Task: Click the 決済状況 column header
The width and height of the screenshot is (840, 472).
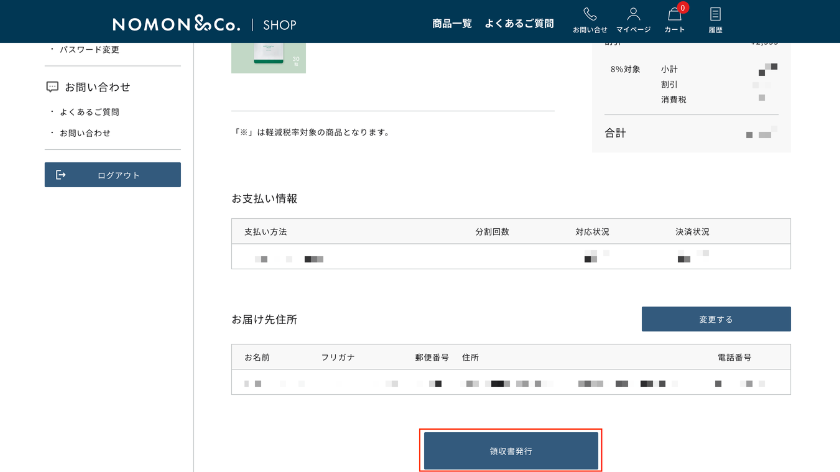Action: (692, 232)
